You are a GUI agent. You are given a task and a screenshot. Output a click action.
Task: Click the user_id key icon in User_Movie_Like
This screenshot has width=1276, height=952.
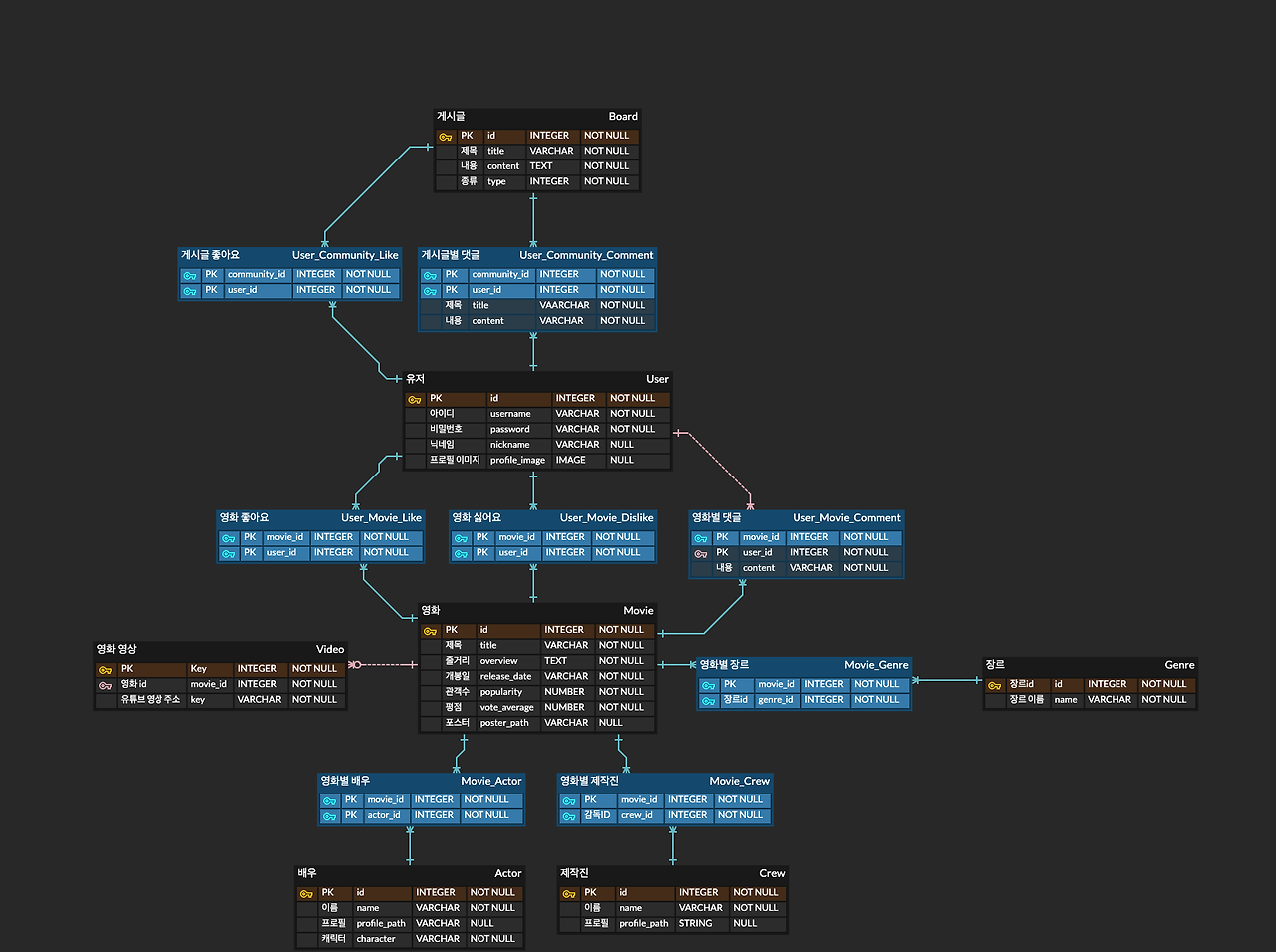pyautogui.click(x=229, y=554)
